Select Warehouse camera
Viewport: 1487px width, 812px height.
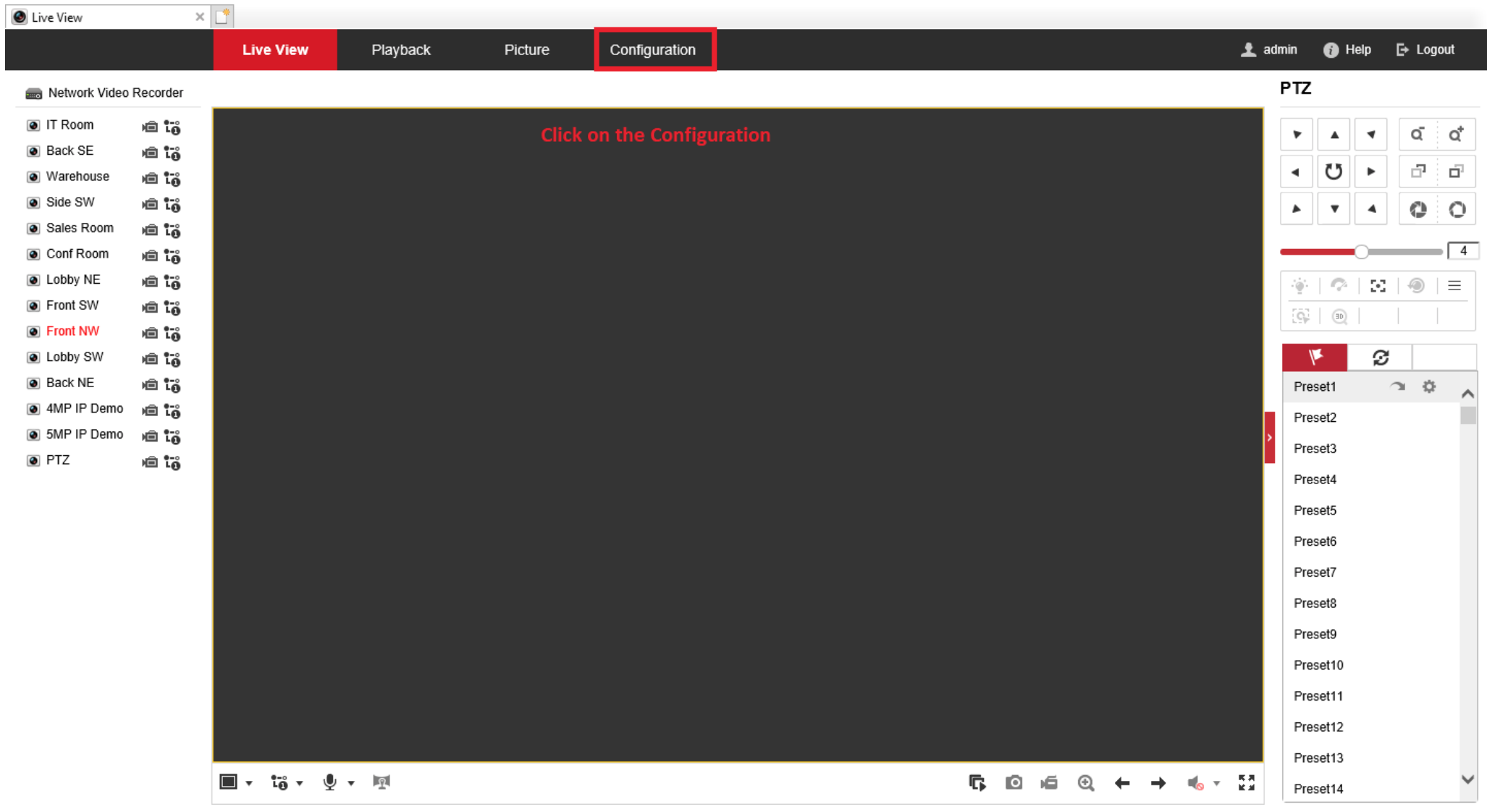click(x=77, y=176)
